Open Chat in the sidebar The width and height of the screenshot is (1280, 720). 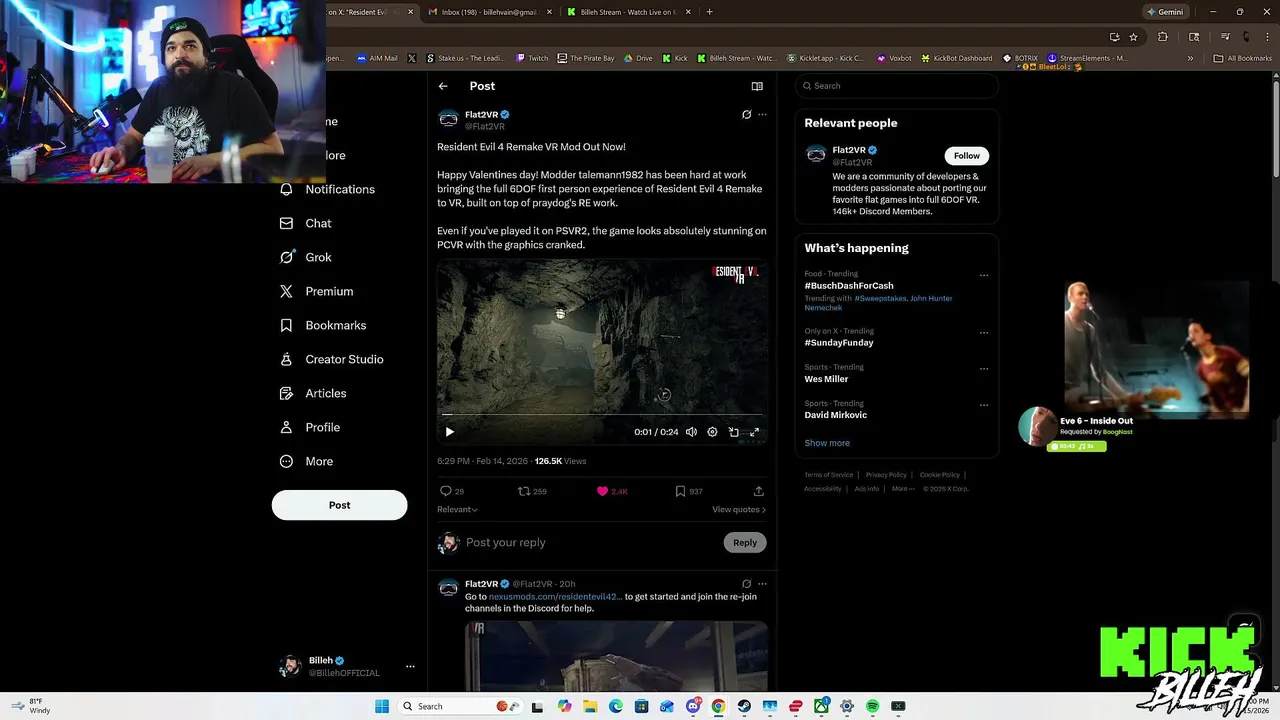(306, 223)
